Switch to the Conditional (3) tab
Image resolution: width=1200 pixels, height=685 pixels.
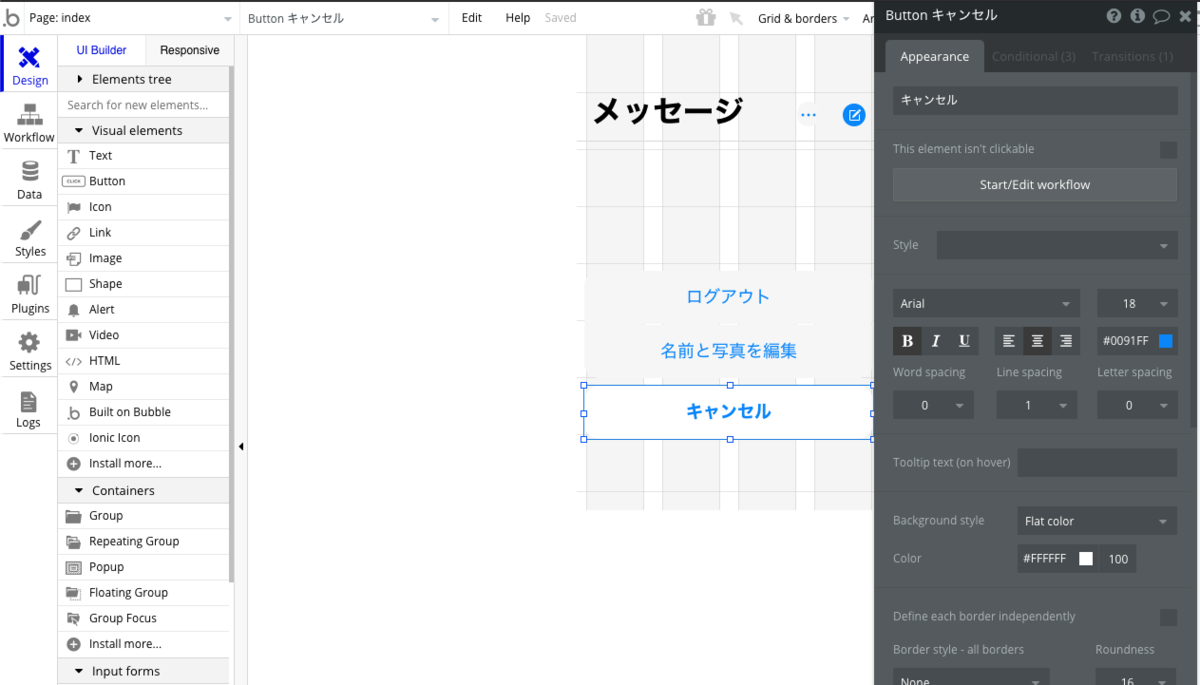point(1033,57)
